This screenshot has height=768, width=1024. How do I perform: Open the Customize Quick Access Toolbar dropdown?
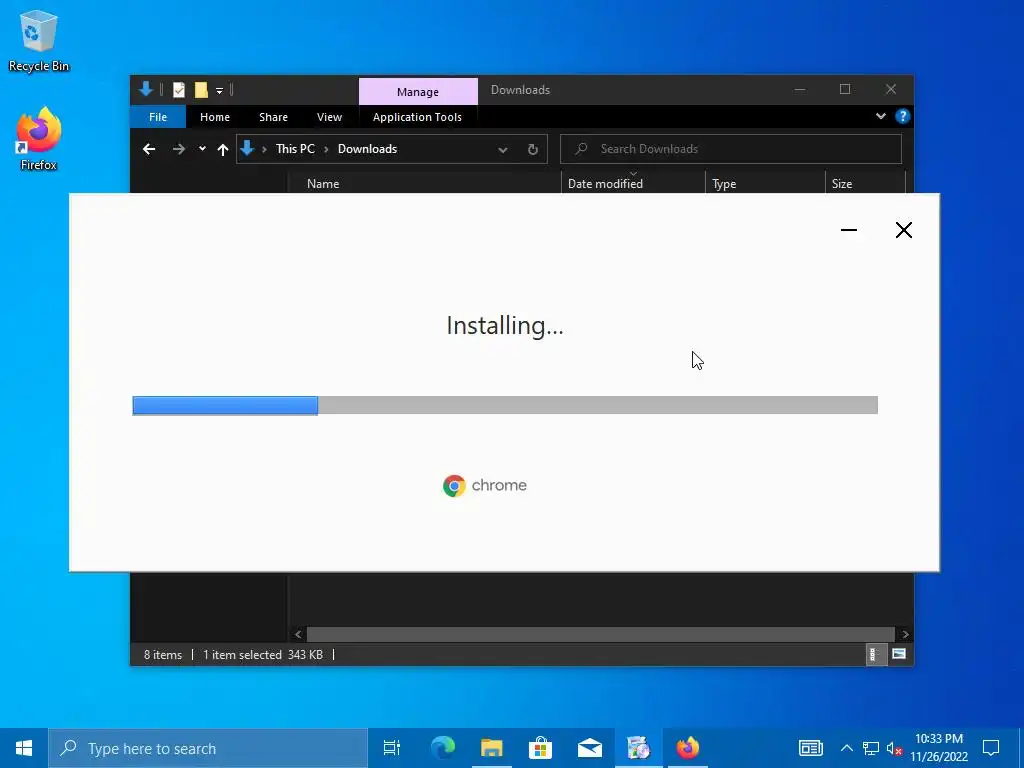219,91
